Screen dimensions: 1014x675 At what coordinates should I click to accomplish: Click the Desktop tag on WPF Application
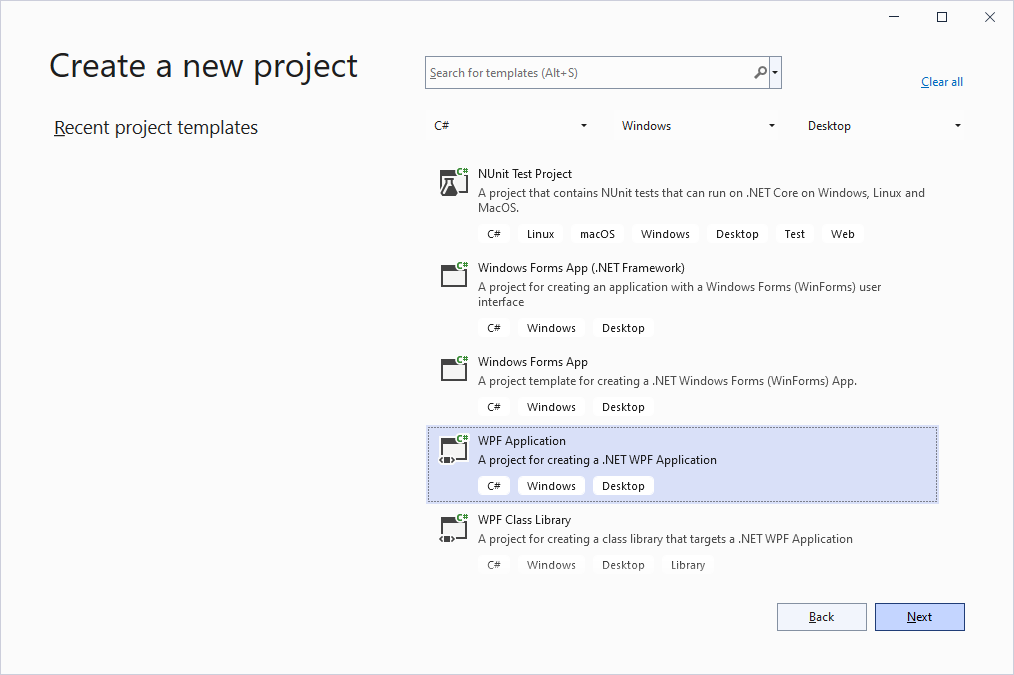(623, 486)
